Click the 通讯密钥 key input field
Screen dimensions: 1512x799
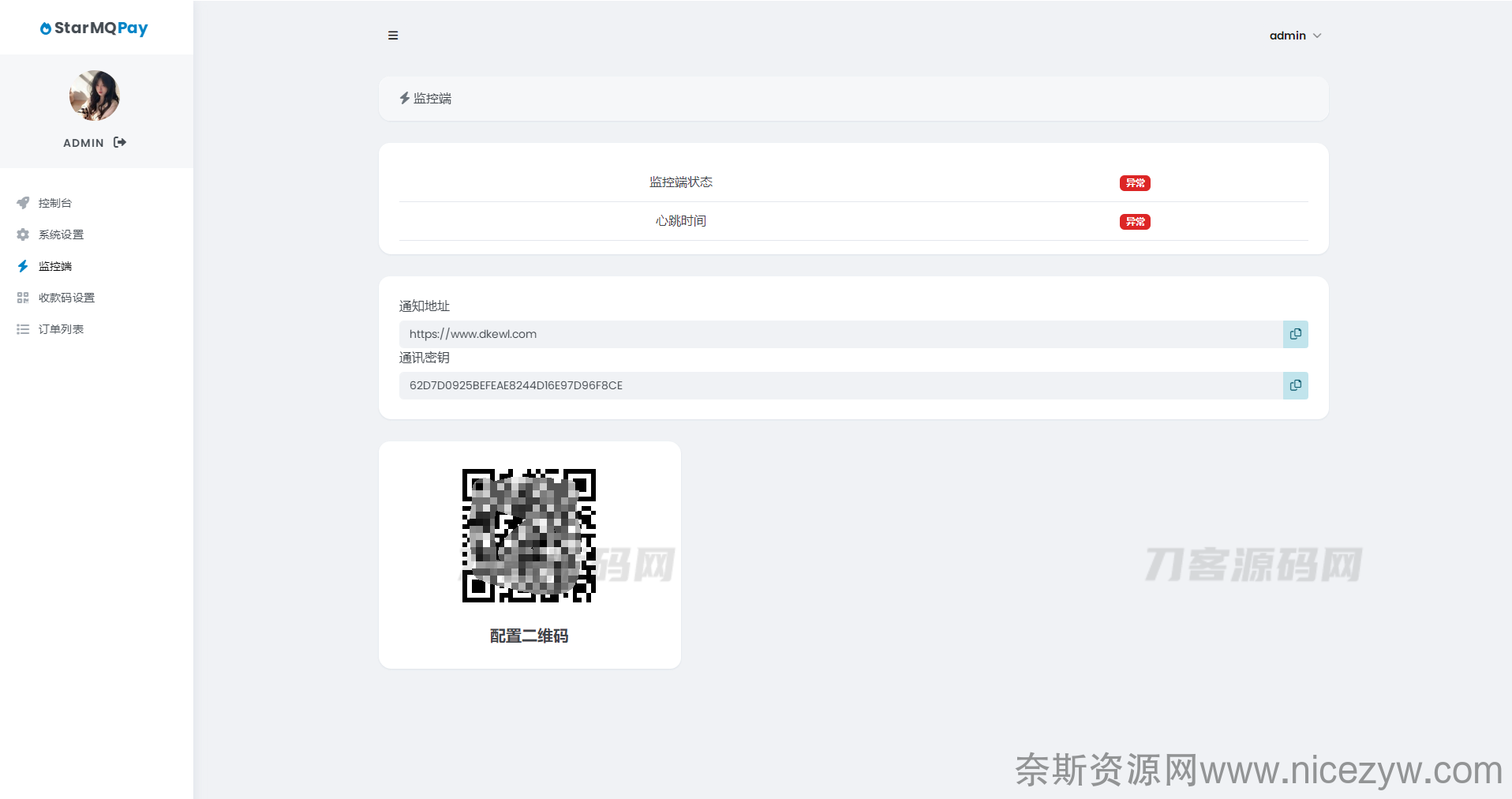[x=841, y=385]
